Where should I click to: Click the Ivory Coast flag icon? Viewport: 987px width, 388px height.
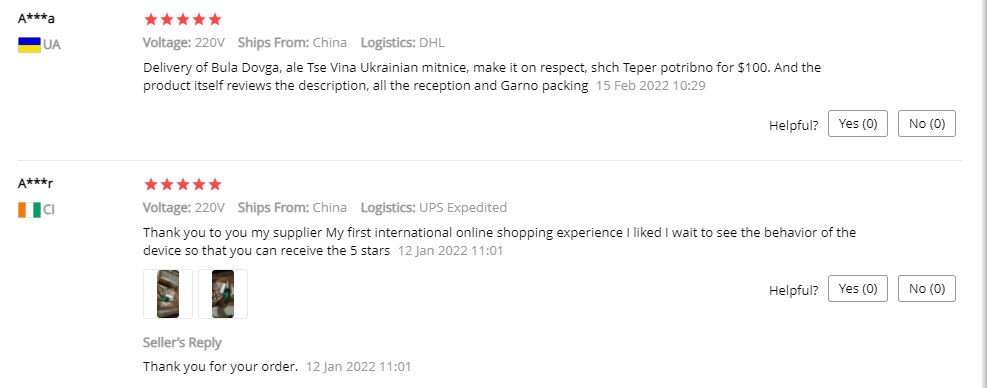coord(29,210)
